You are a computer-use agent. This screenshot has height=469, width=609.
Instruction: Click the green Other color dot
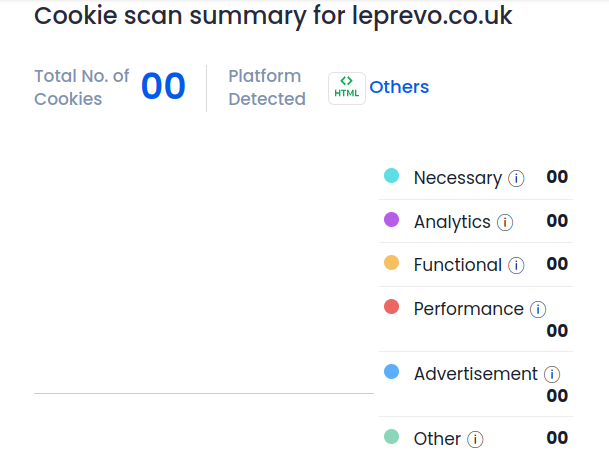tap(392, 437)
